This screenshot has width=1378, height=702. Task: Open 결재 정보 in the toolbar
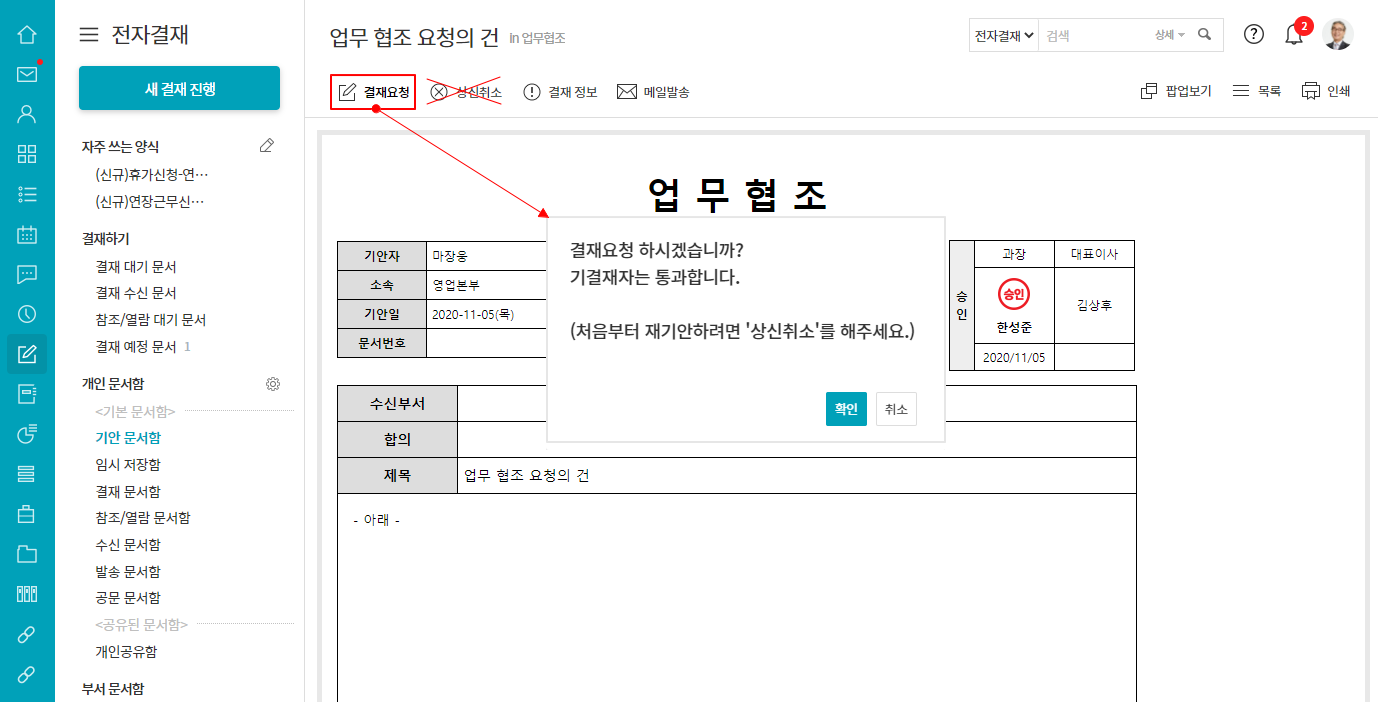coord(560,92)
